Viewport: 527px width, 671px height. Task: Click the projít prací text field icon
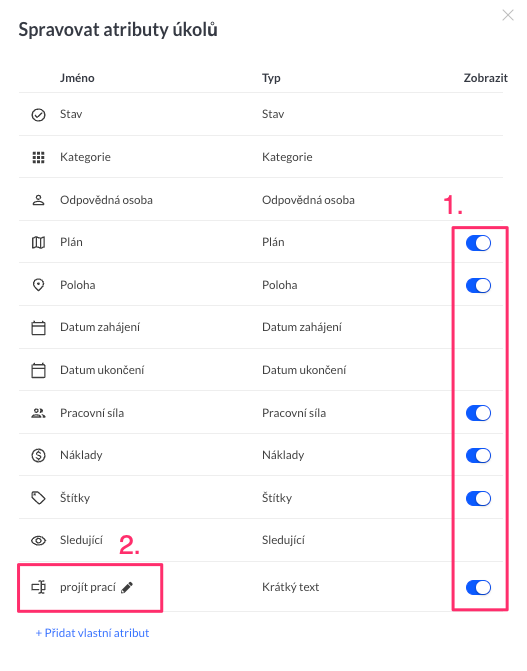(39, 587)
